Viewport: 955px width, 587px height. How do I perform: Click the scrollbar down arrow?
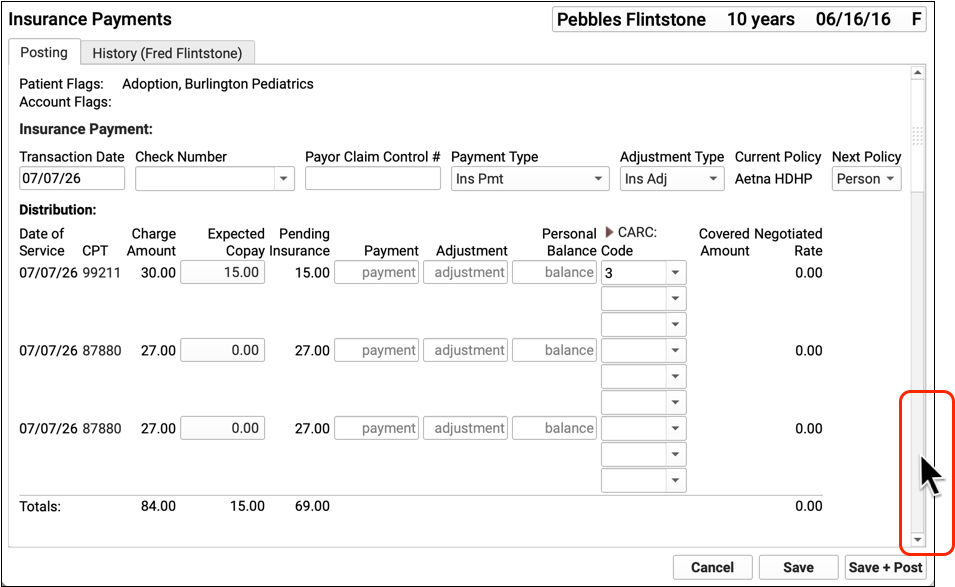click(917, 540)
